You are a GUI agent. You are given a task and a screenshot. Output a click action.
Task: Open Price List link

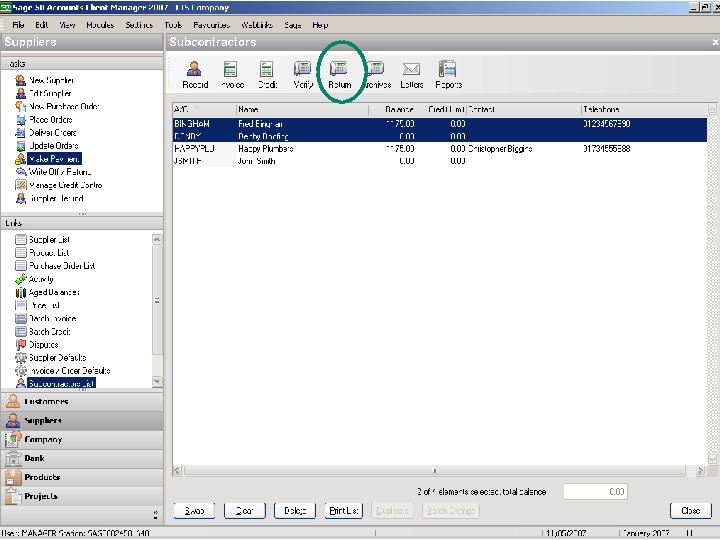(x=38, y=305)
